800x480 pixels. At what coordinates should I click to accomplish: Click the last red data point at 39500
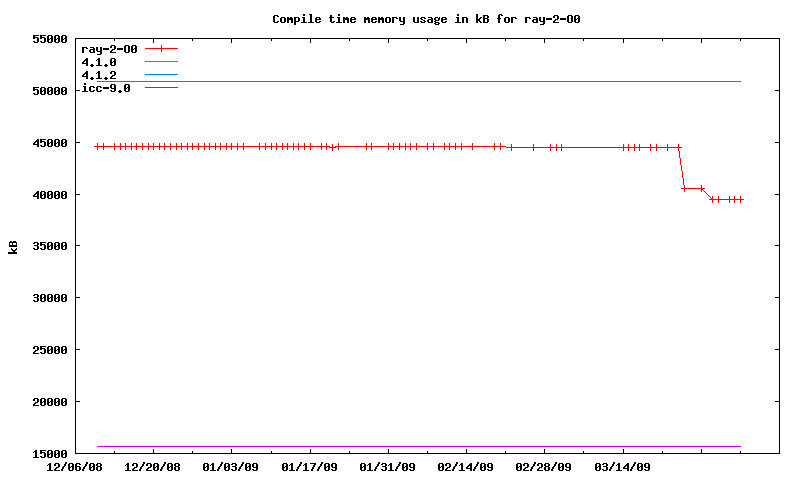pyautogui.click(x=740, y=199)
